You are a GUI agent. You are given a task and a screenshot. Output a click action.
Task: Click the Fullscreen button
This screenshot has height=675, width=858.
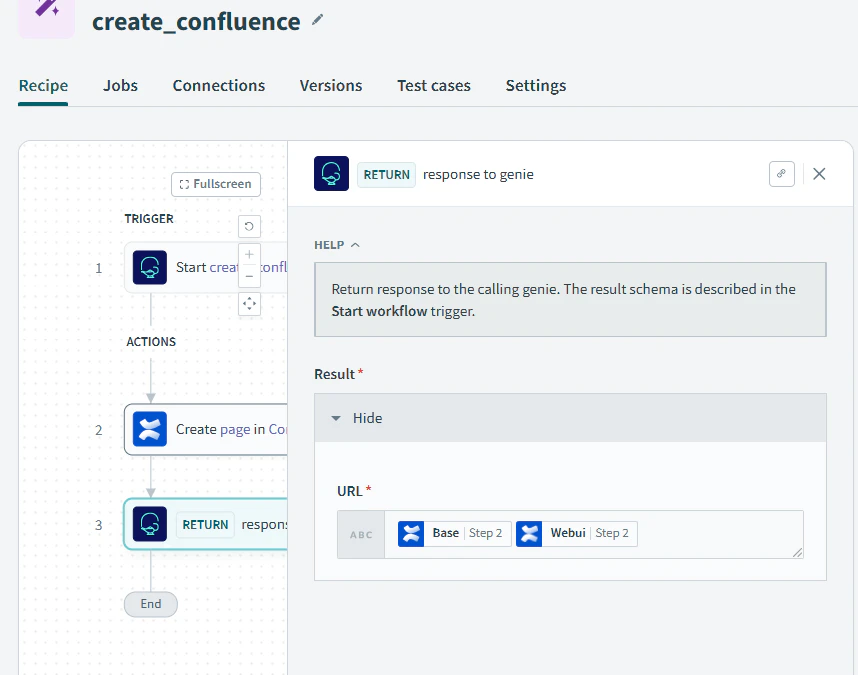click(x=216, y=184)
